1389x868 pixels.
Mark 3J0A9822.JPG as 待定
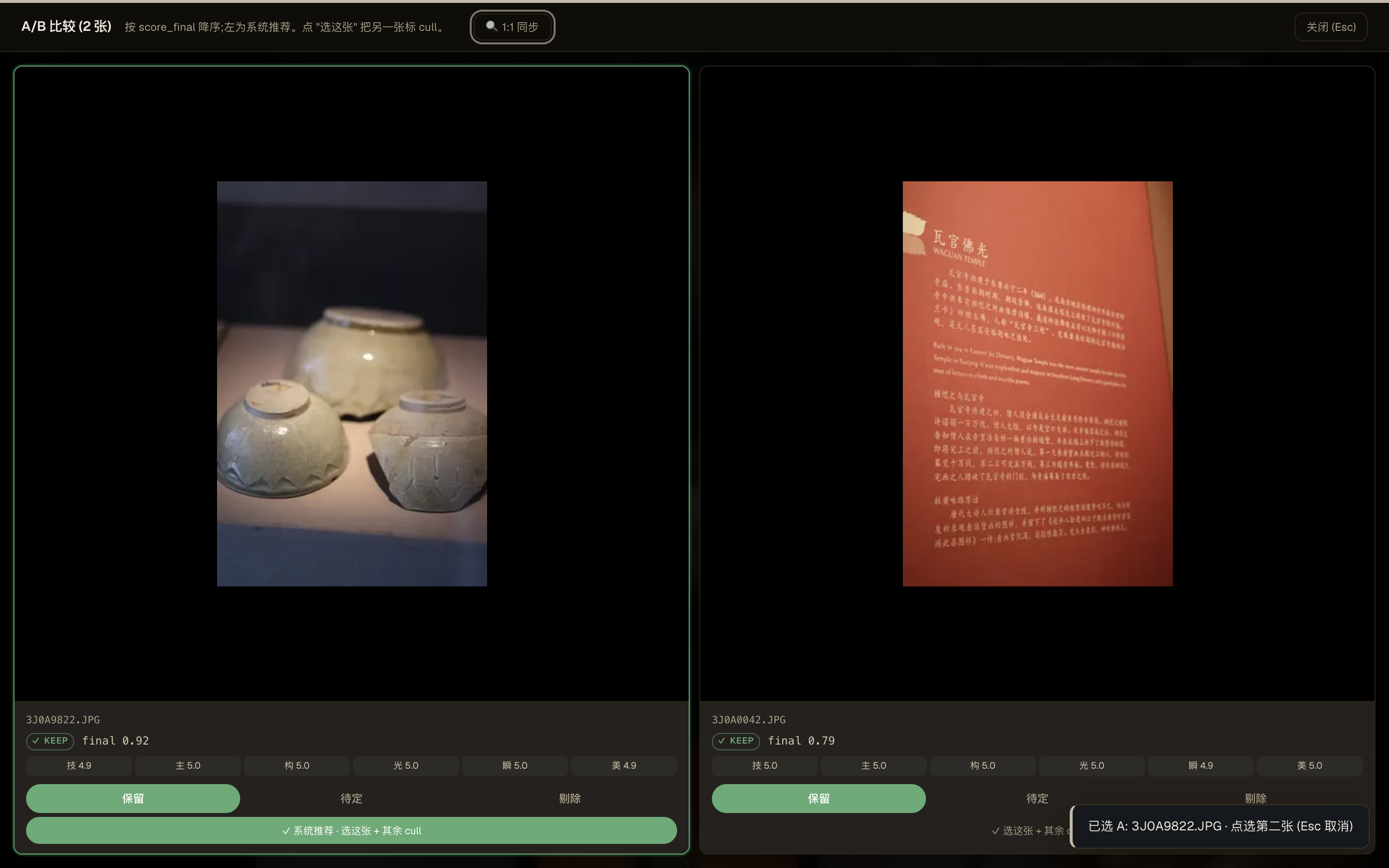pos(351,798)
